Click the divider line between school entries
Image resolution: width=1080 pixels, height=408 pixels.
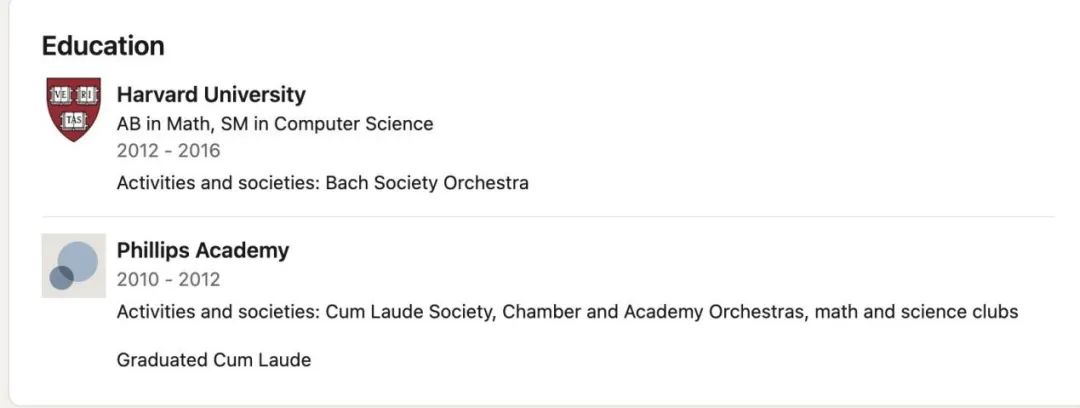548,216
